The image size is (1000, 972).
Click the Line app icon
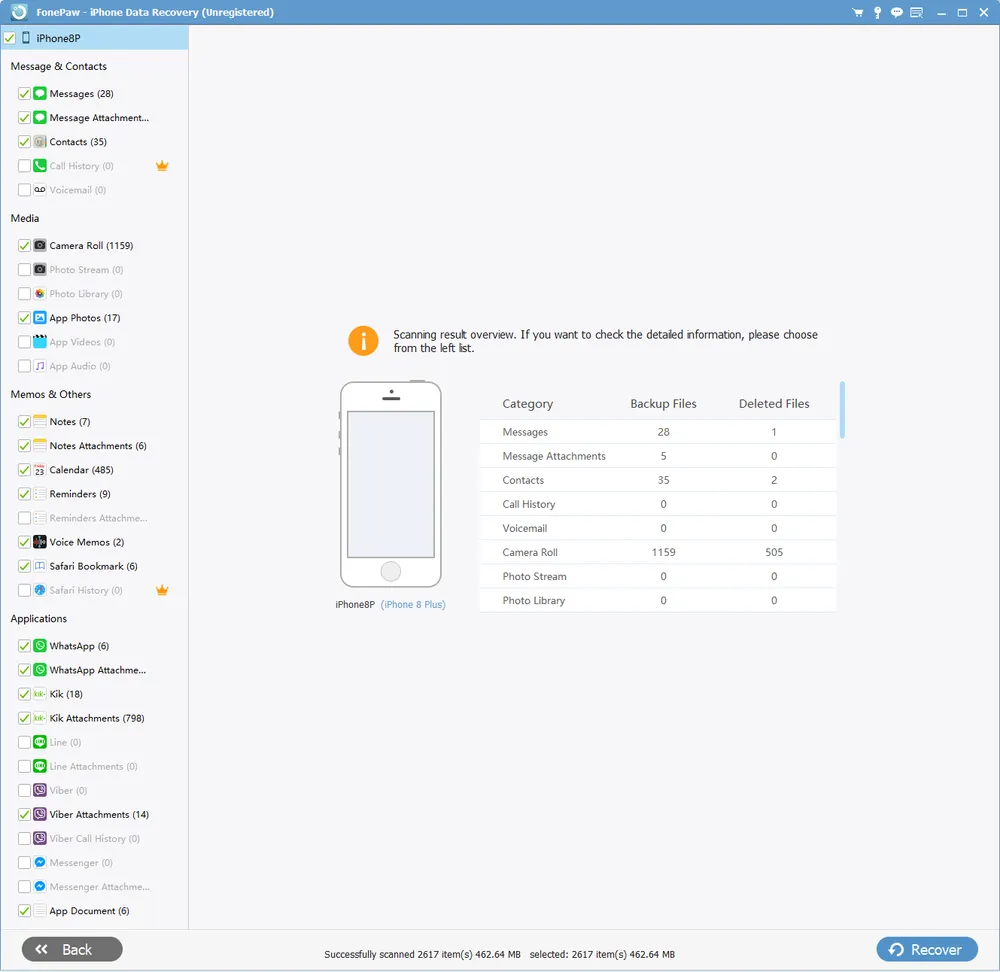(x=40, y=742)
